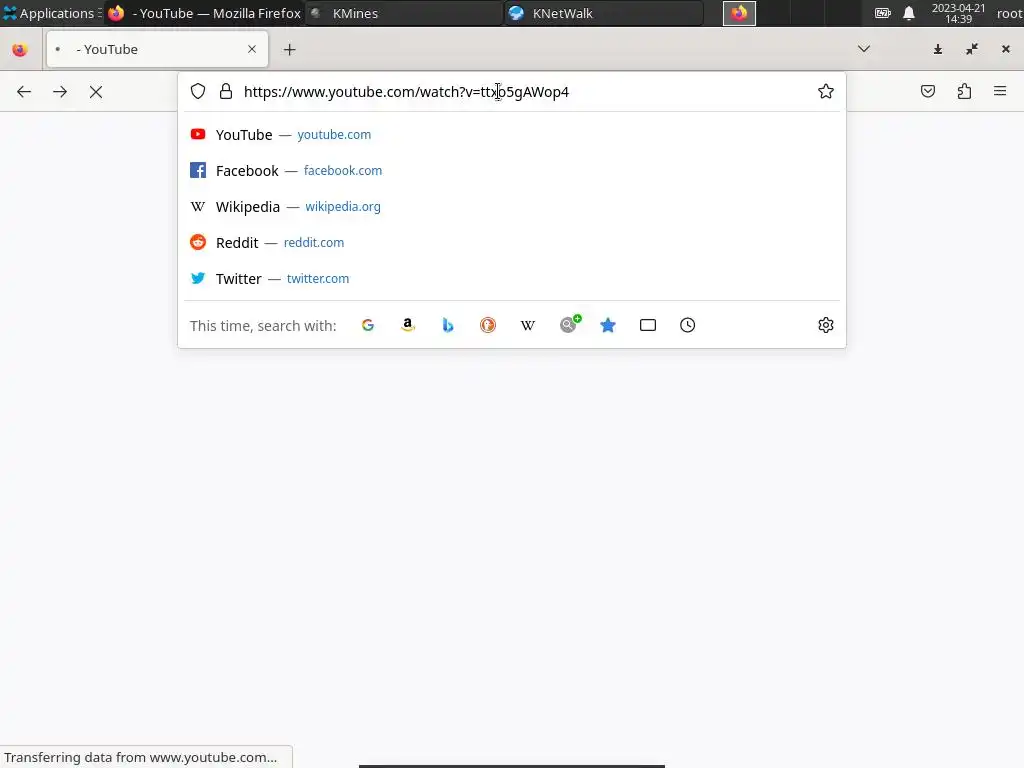Open a new tab with plus

click(289, 50)
